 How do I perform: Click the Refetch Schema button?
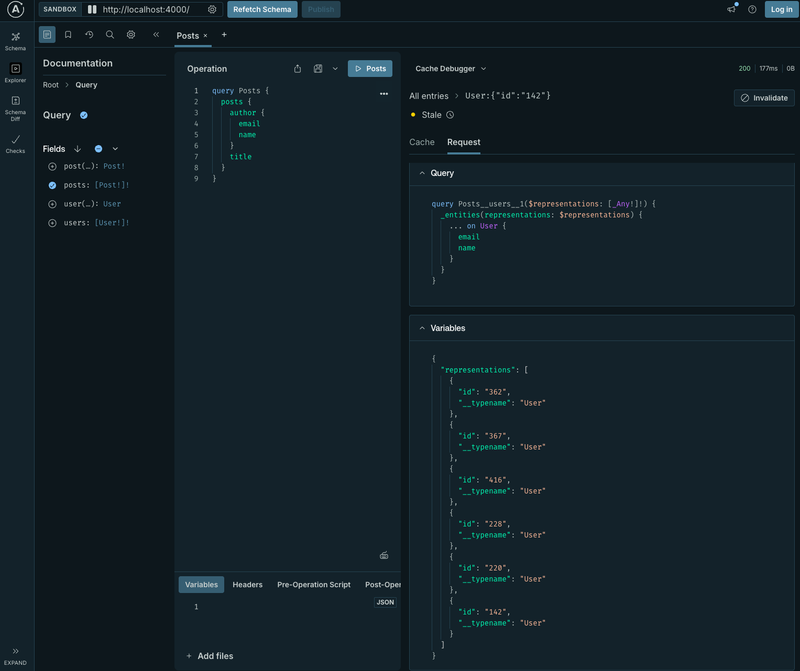[261, 9]
